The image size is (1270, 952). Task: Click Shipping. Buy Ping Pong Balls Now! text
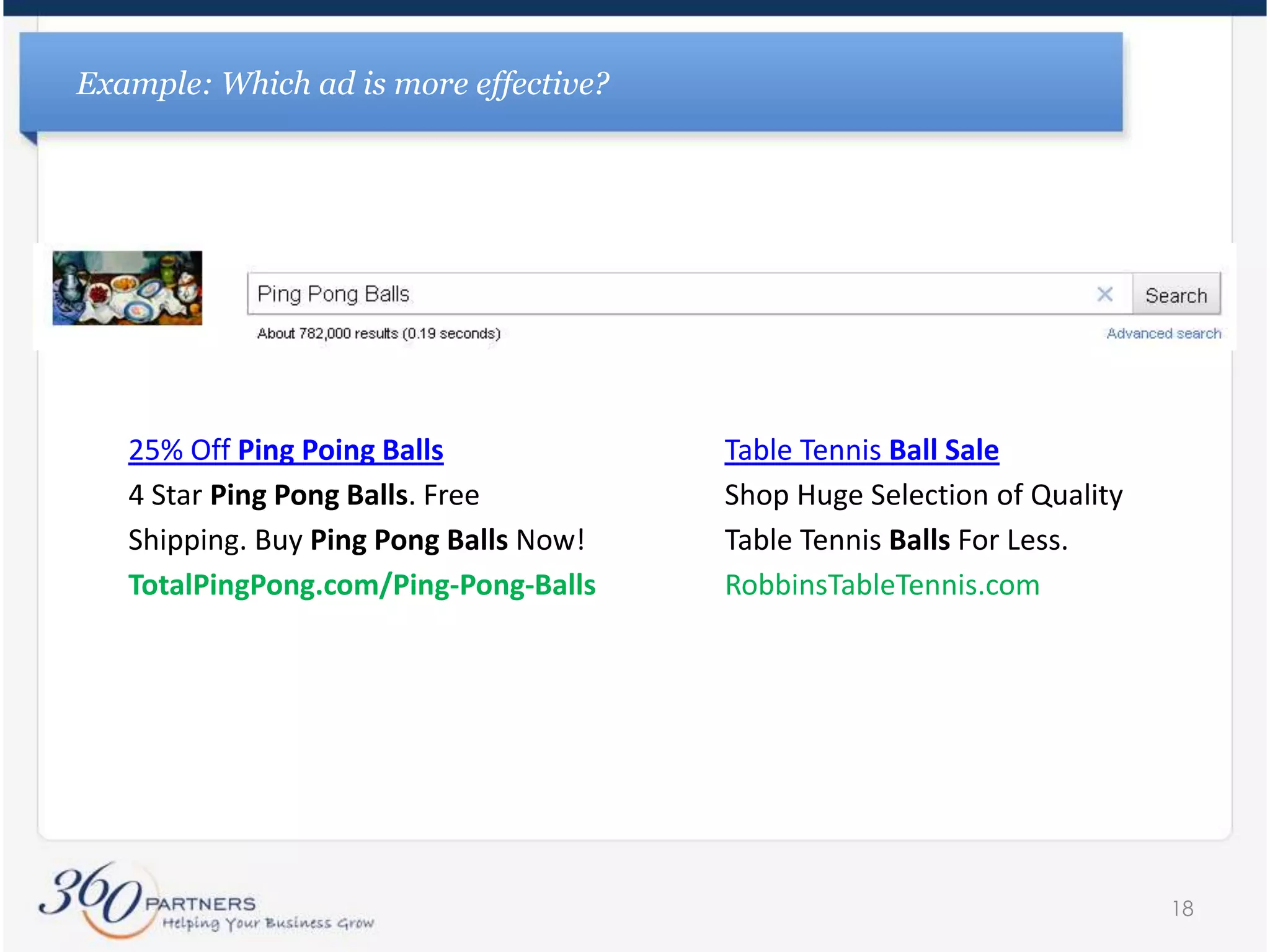coord(356,540)
